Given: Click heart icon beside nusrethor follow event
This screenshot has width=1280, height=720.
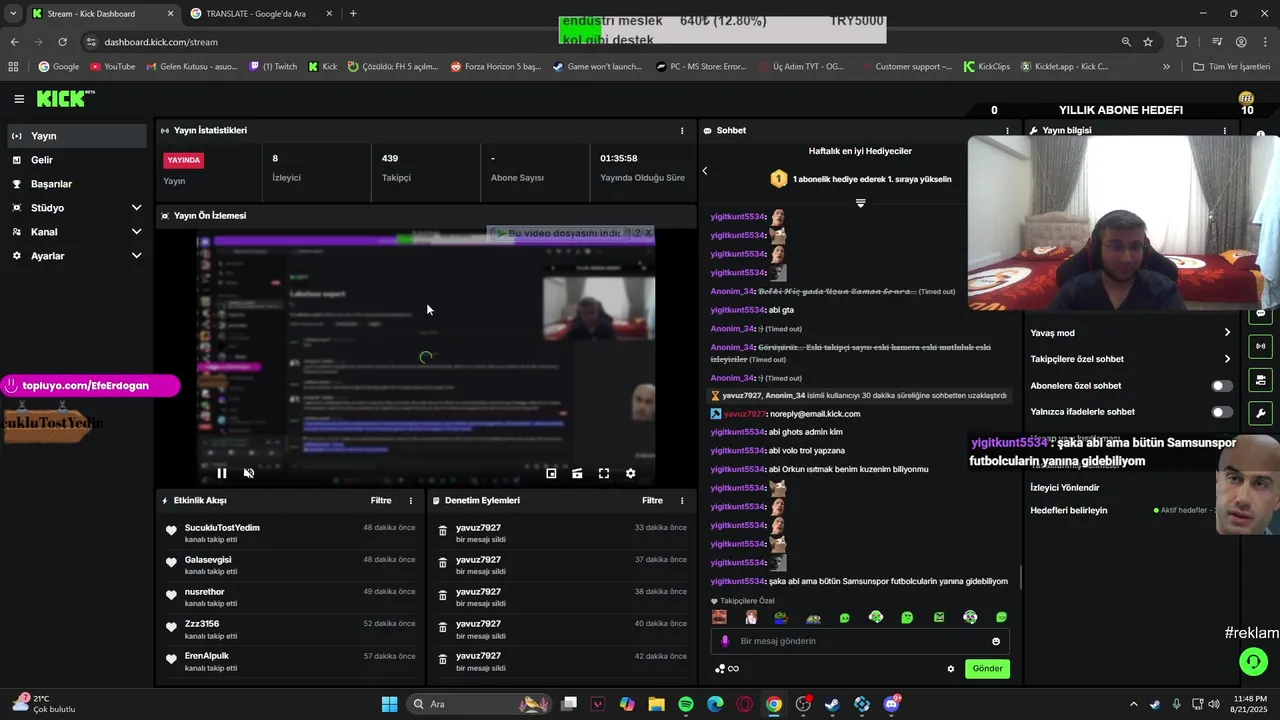Looking at the screenshot, I should [171, 596].
